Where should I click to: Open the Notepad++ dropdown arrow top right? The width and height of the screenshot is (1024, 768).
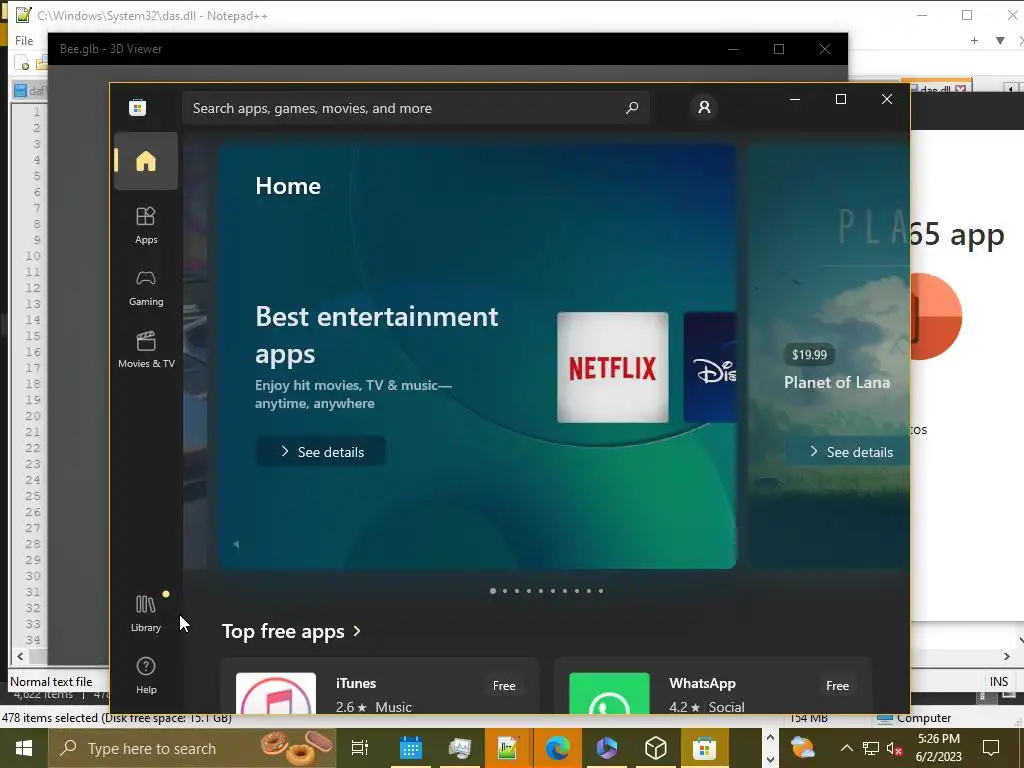(x=1000, y=40)
